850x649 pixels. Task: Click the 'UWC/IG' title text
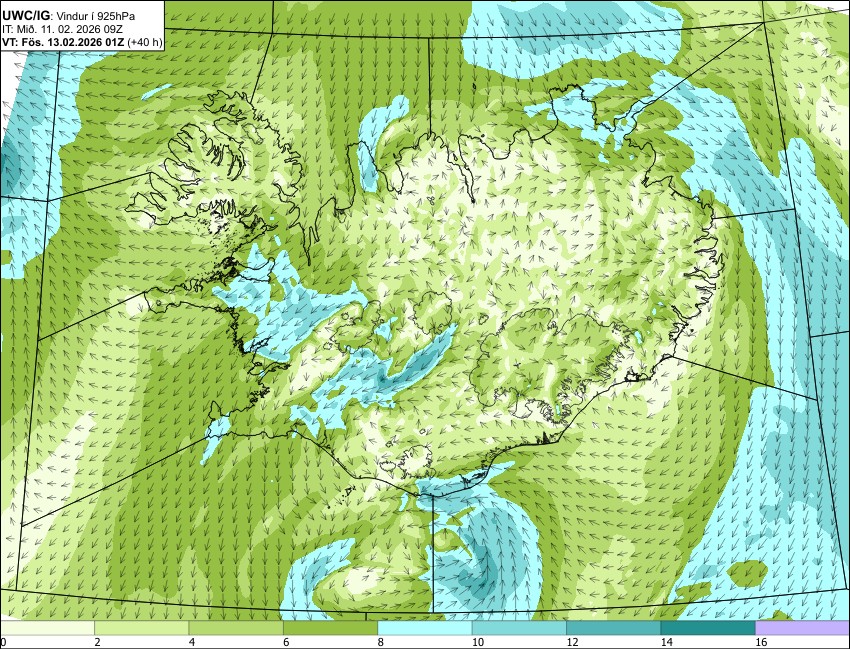(25, 16)
